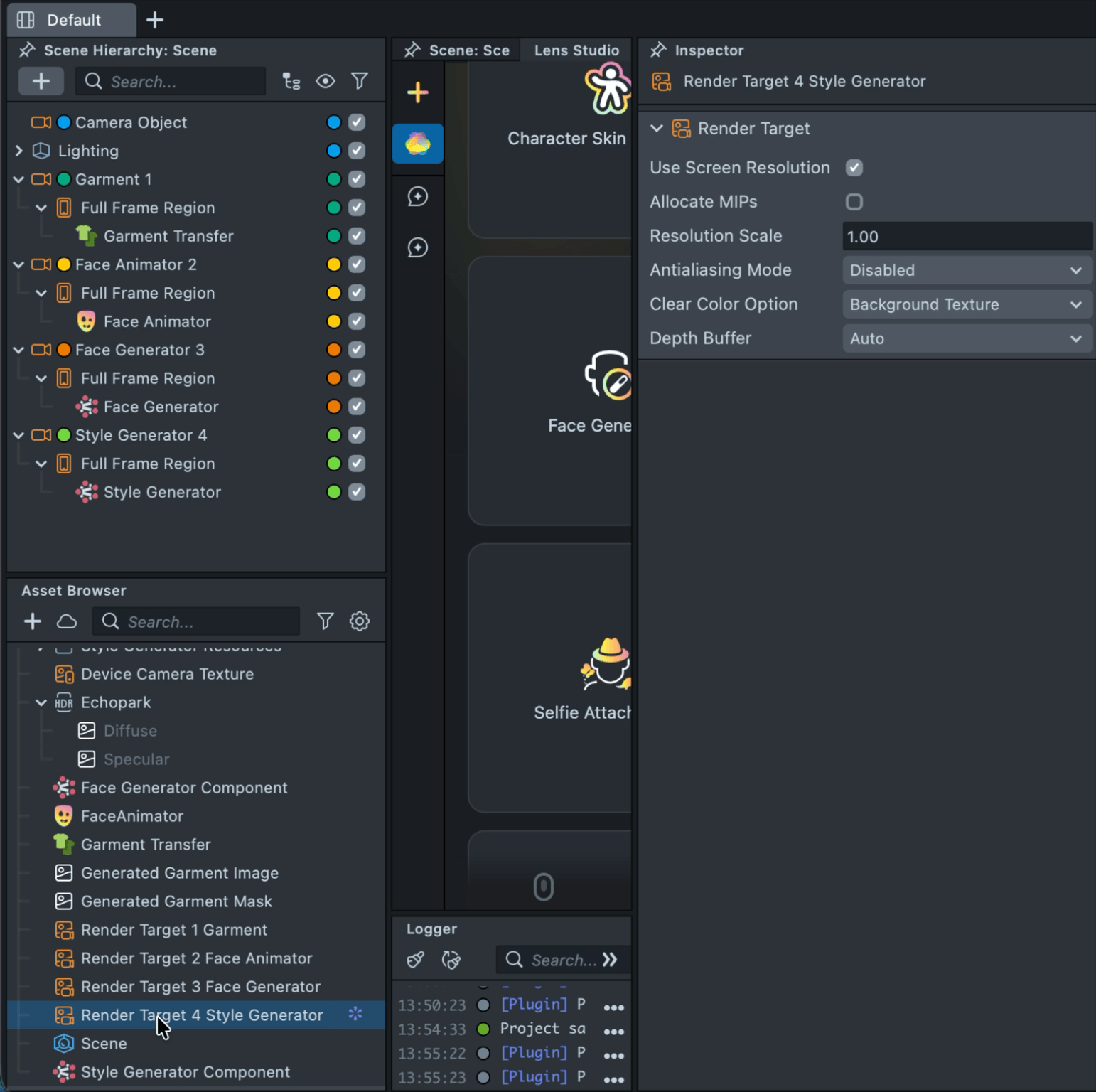Click the eye visibility icon in Scene Hierarchy
This screenshot has width=1096, height=1092.
click(x=326, y=81)
